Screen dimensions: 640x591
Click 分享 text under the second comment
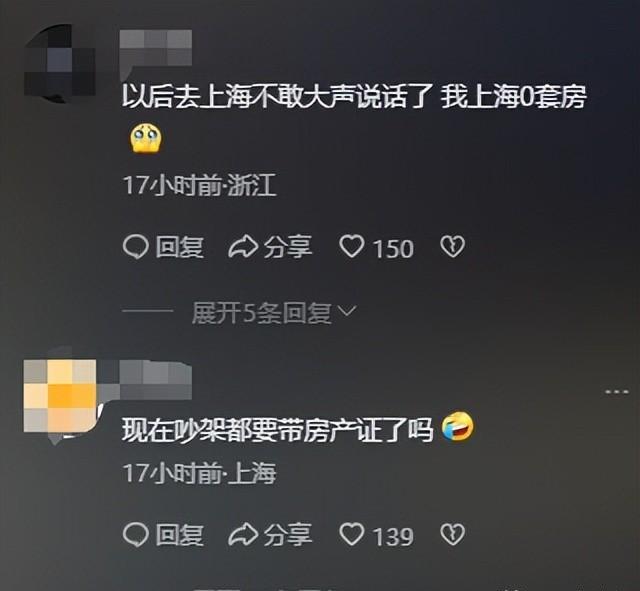(x=288, y=535)
